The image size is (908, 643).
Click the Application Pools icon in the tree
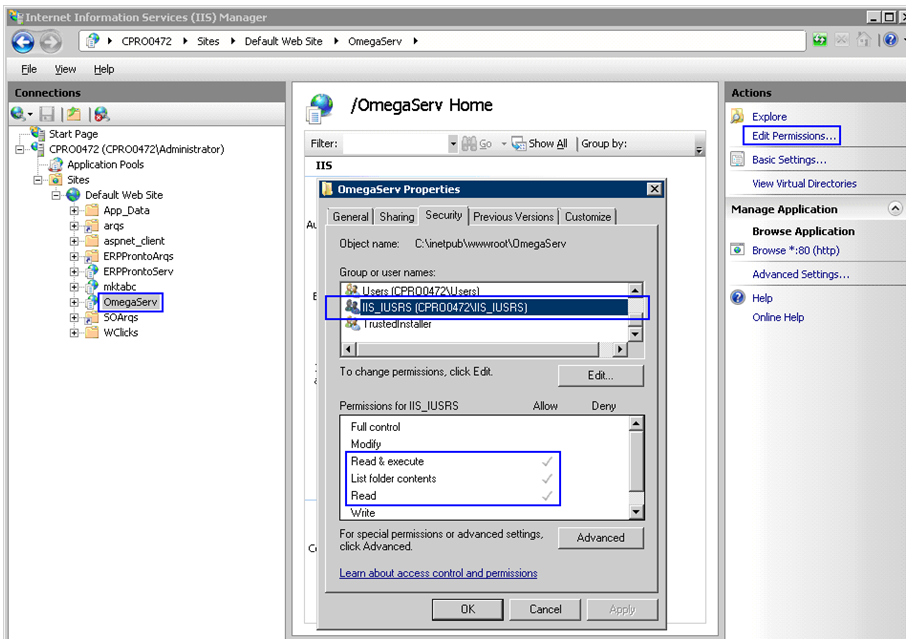click(56, 165)
